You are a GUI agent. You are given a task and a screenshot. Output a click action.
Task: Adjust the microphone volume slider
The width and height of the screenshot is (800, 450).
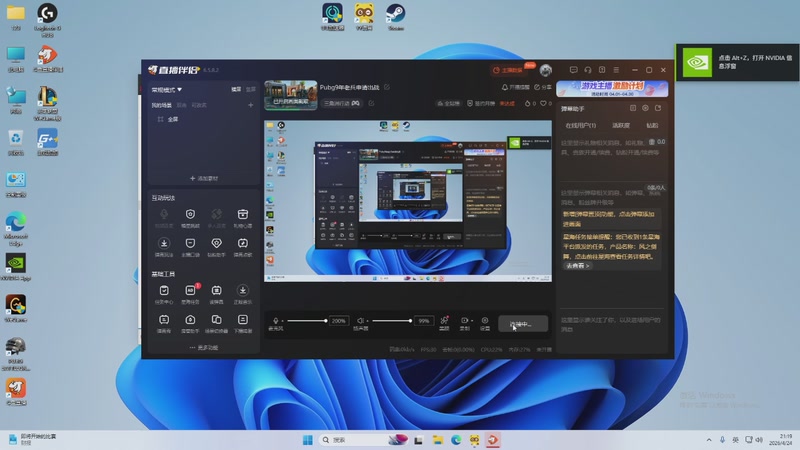pyautogui.click(x=307, y=321)
